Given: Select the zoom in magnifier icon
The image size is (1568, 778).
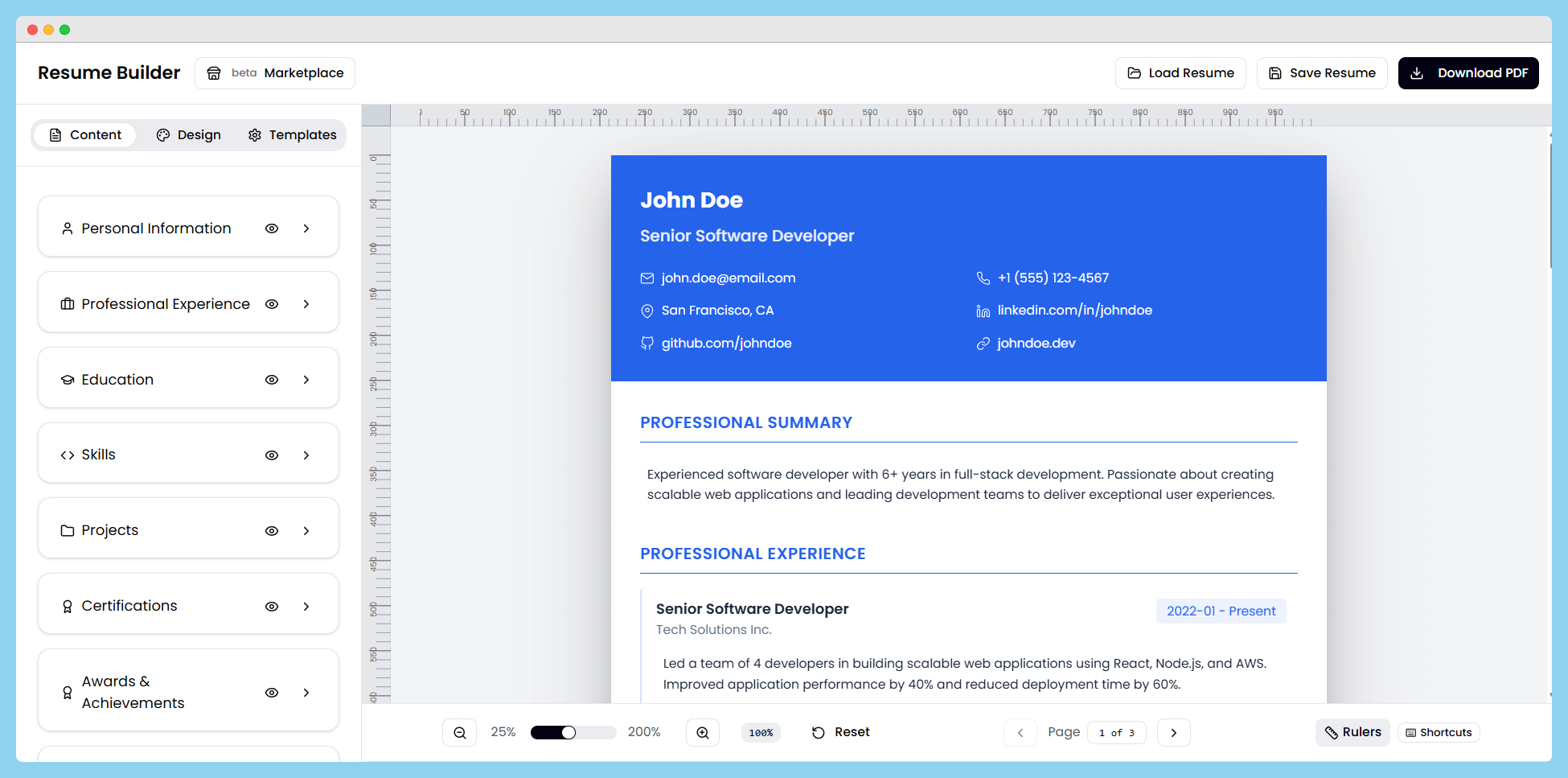Looking at the screenshot, I should pos(702,732).
